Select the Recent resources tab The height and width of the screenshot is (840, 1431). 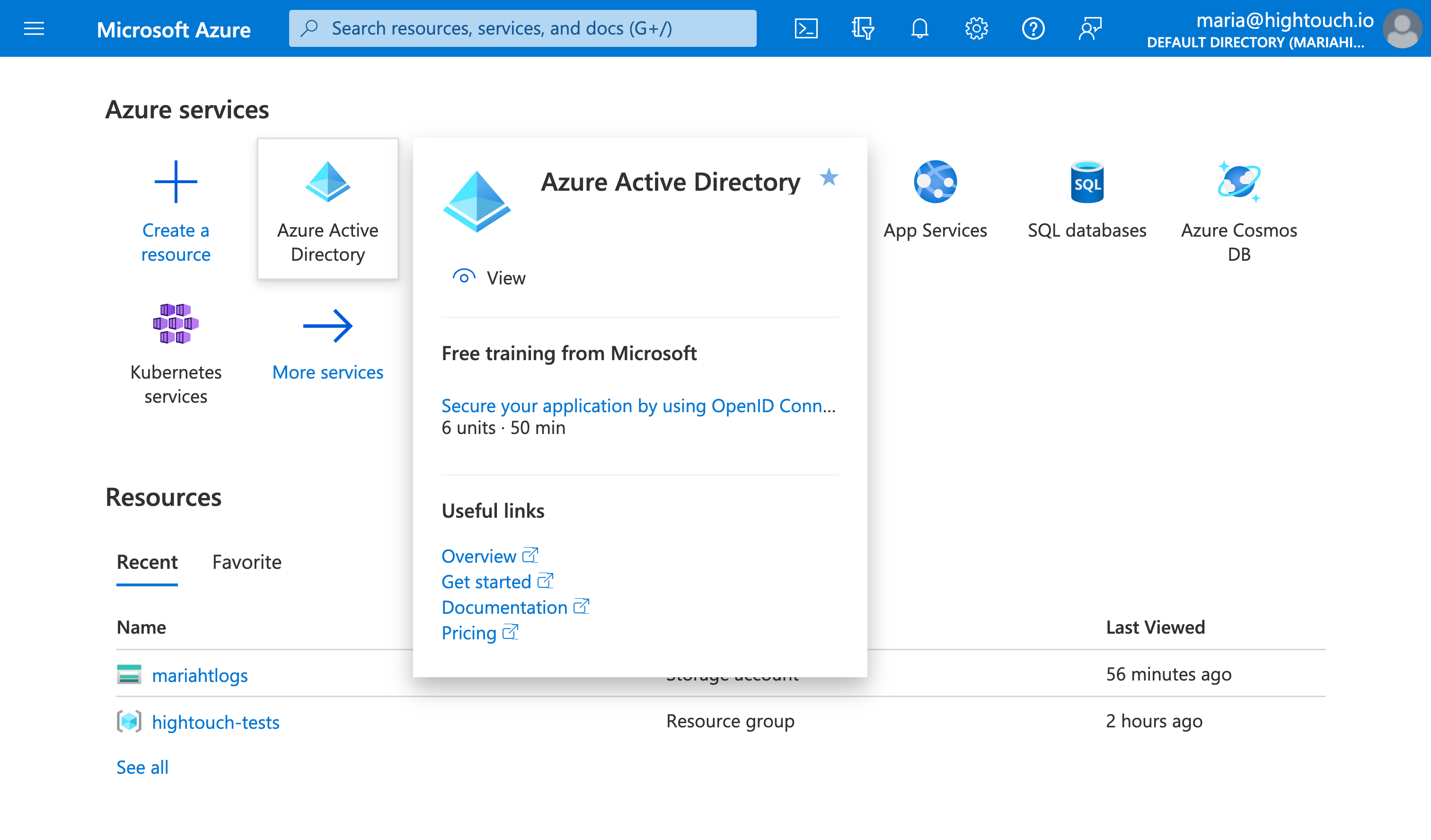coord(147,562)
